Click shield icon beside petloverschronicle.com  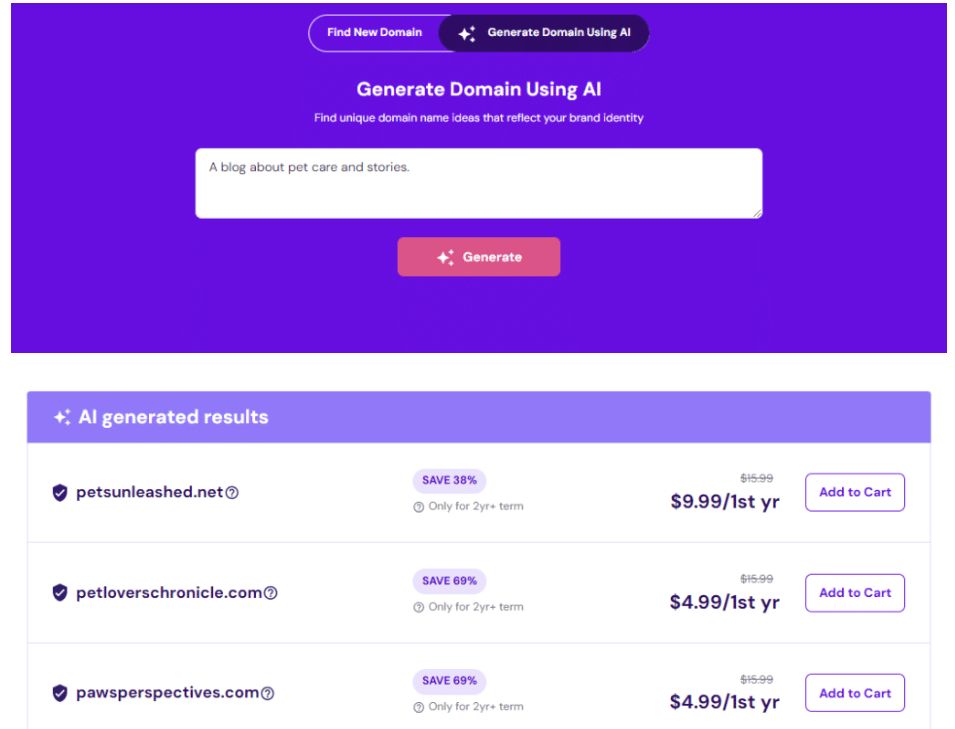point(60,593)
